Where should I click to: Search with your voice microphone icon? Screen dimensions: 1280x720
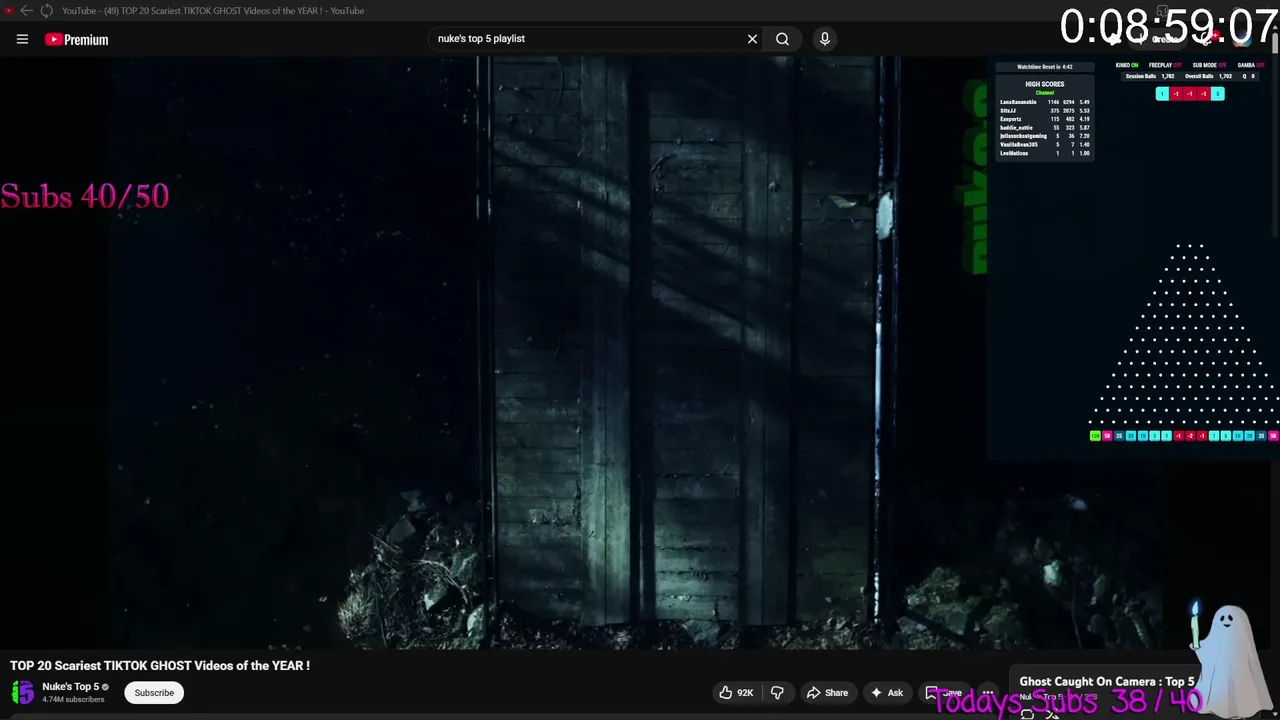[824, 39]
